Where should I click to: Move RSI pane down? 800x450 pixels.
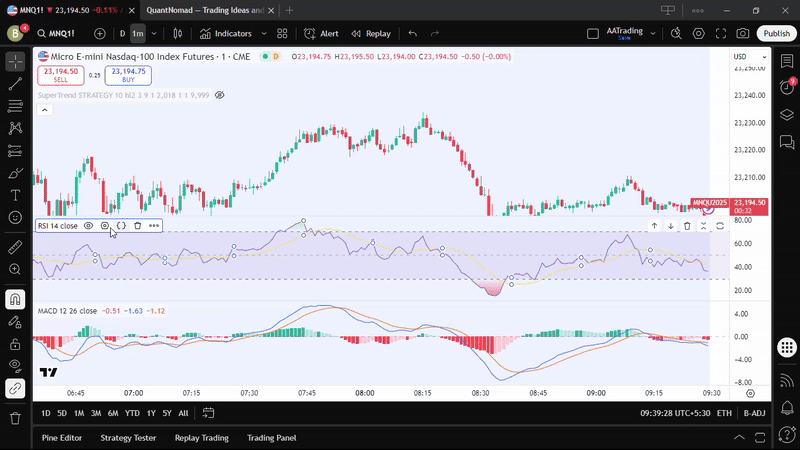(670, 226)
